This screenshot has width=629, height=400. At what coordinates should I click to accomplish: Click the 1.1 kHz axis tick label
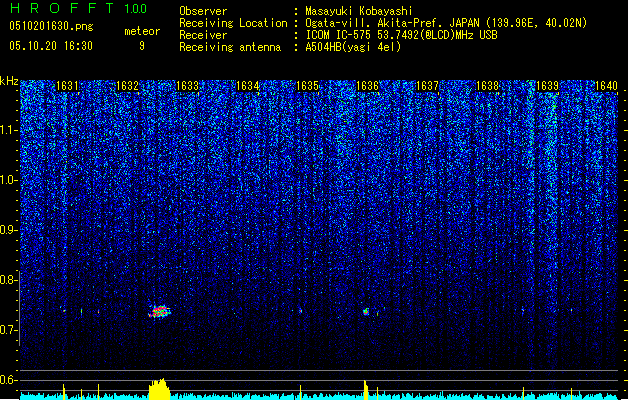[x=9, y=131]
